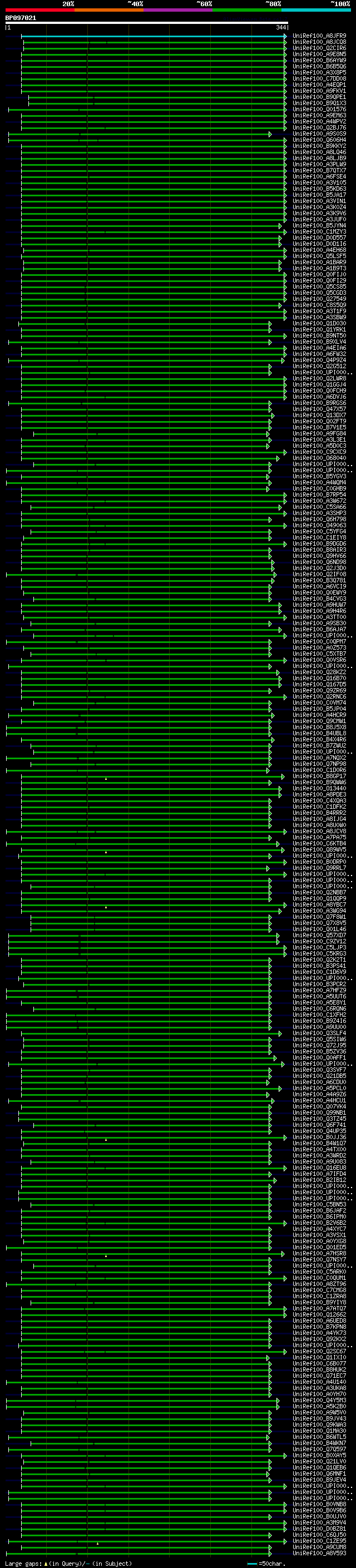356x1568 pixels.
Task: Select subject UniRef100_A3K0Z4
Action: (x=319, y=207)
